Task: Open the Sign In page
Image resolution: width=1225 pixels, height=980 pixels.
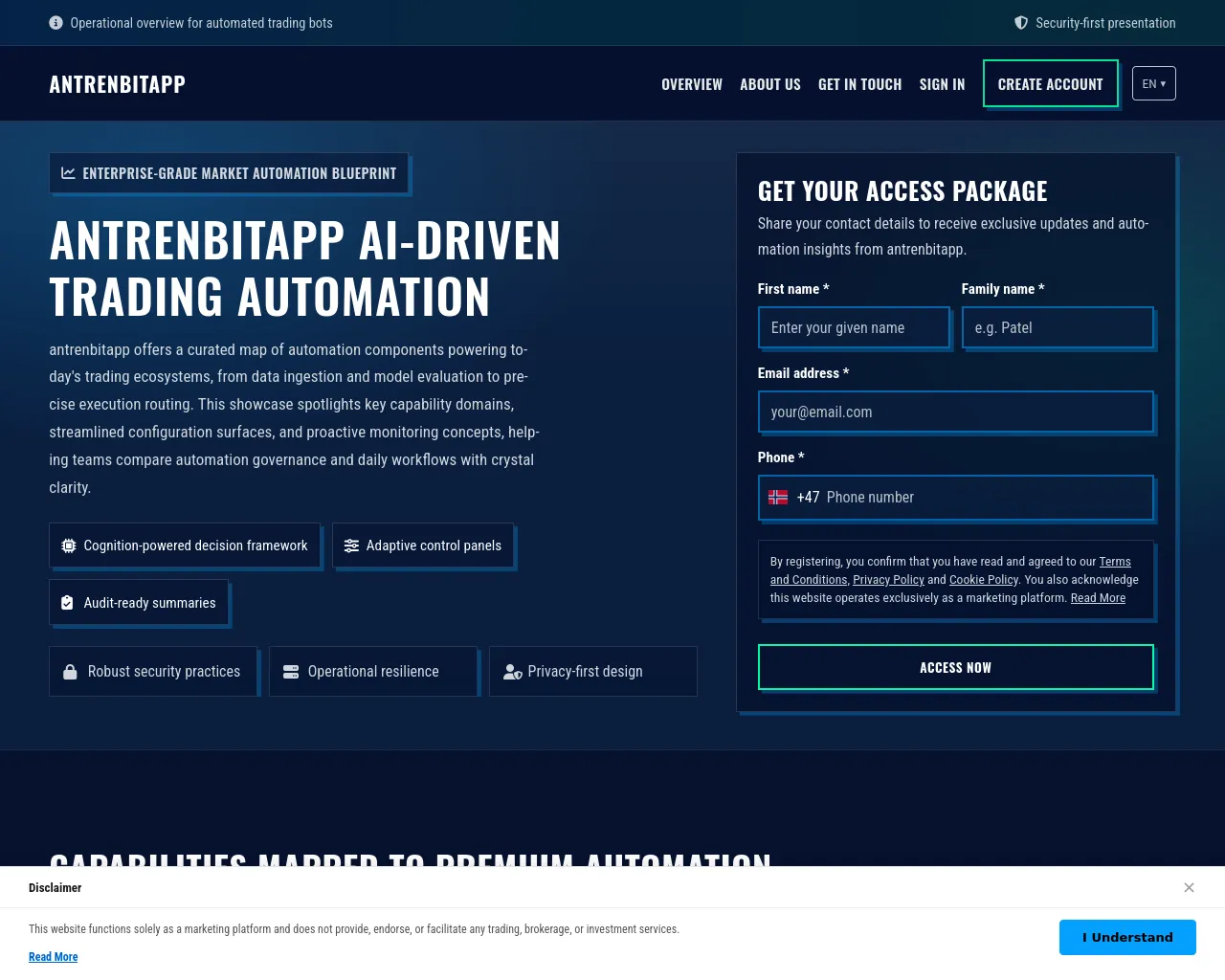Action: coord(943,84)
